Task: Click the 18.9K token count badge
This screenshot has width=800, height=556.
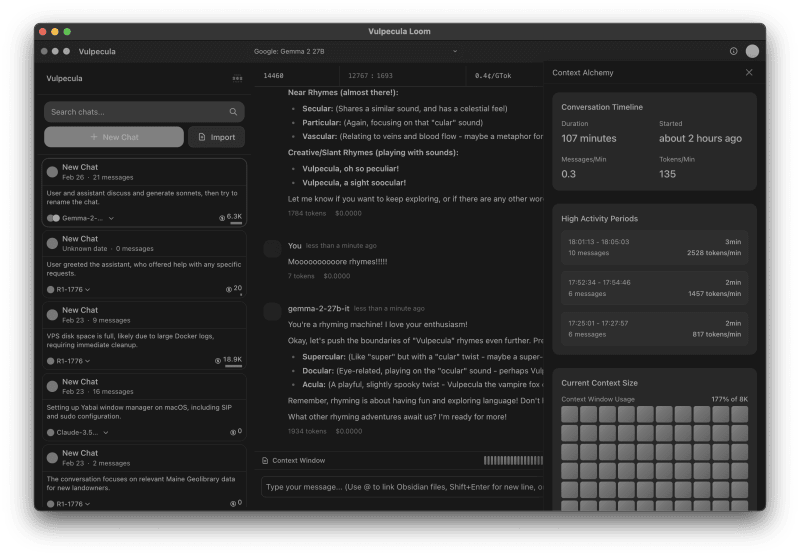Action: 229,360
